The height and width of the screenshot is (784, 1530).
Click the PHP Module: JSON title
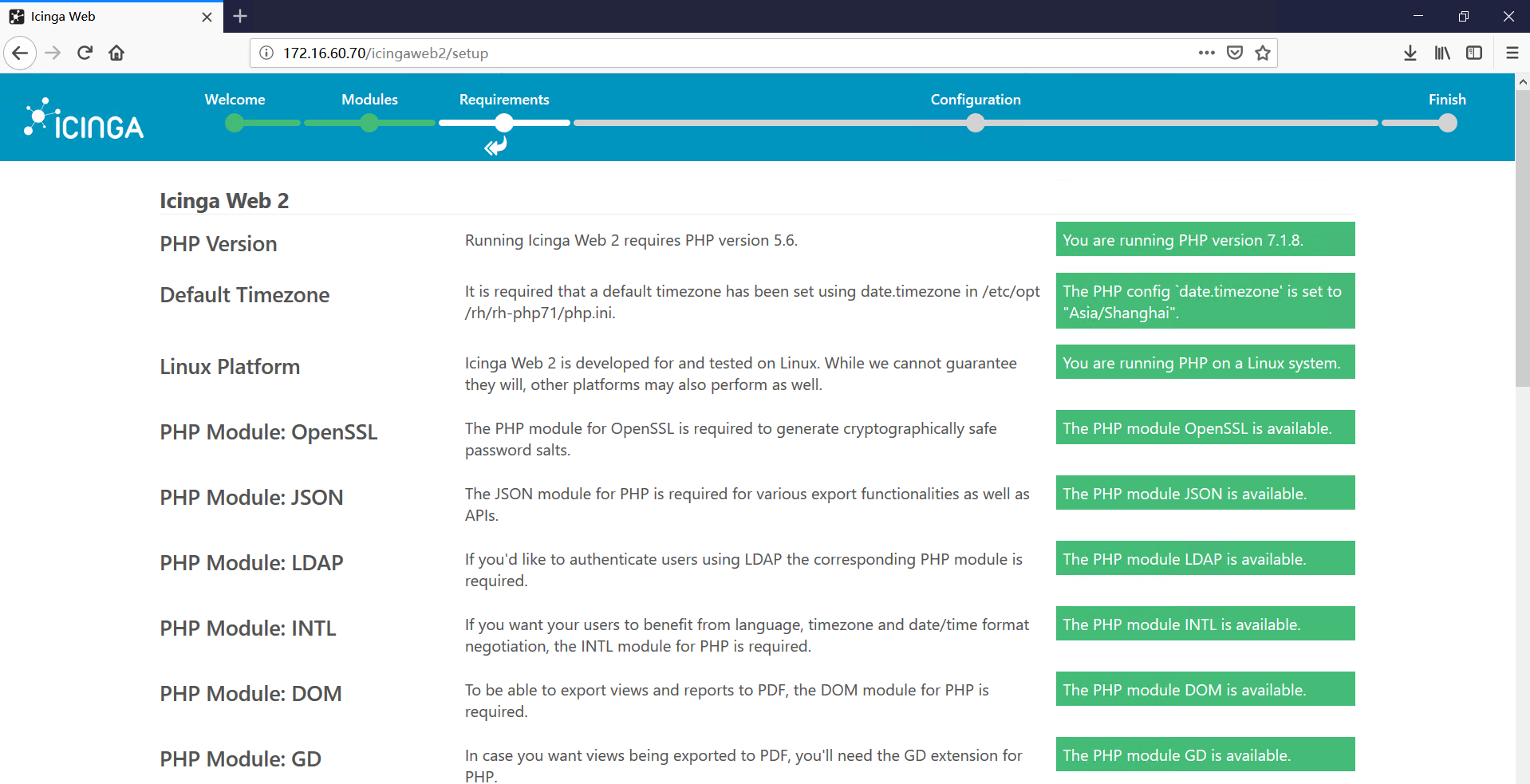coord(251,498)
